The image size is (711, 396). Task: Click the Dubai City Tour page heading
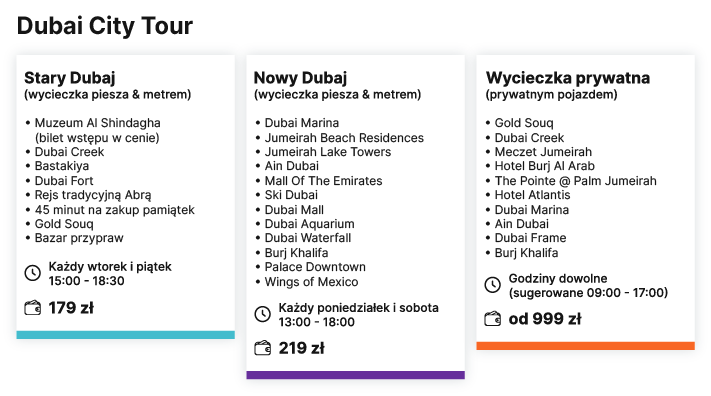coord(105,25)
